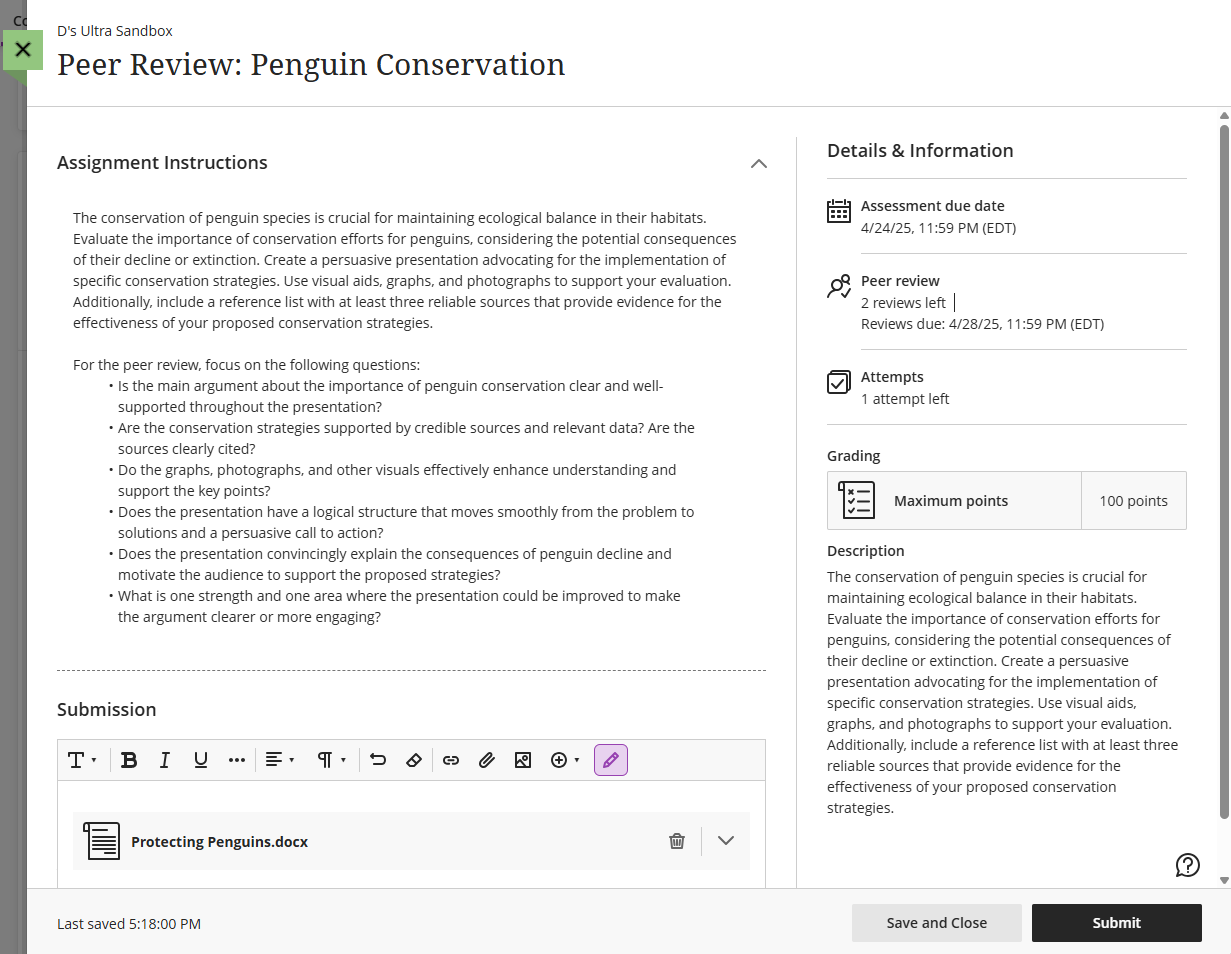The image size is (1231, 954).
Task: Close the Peer Review panel with X
Action: click(23, 49)
